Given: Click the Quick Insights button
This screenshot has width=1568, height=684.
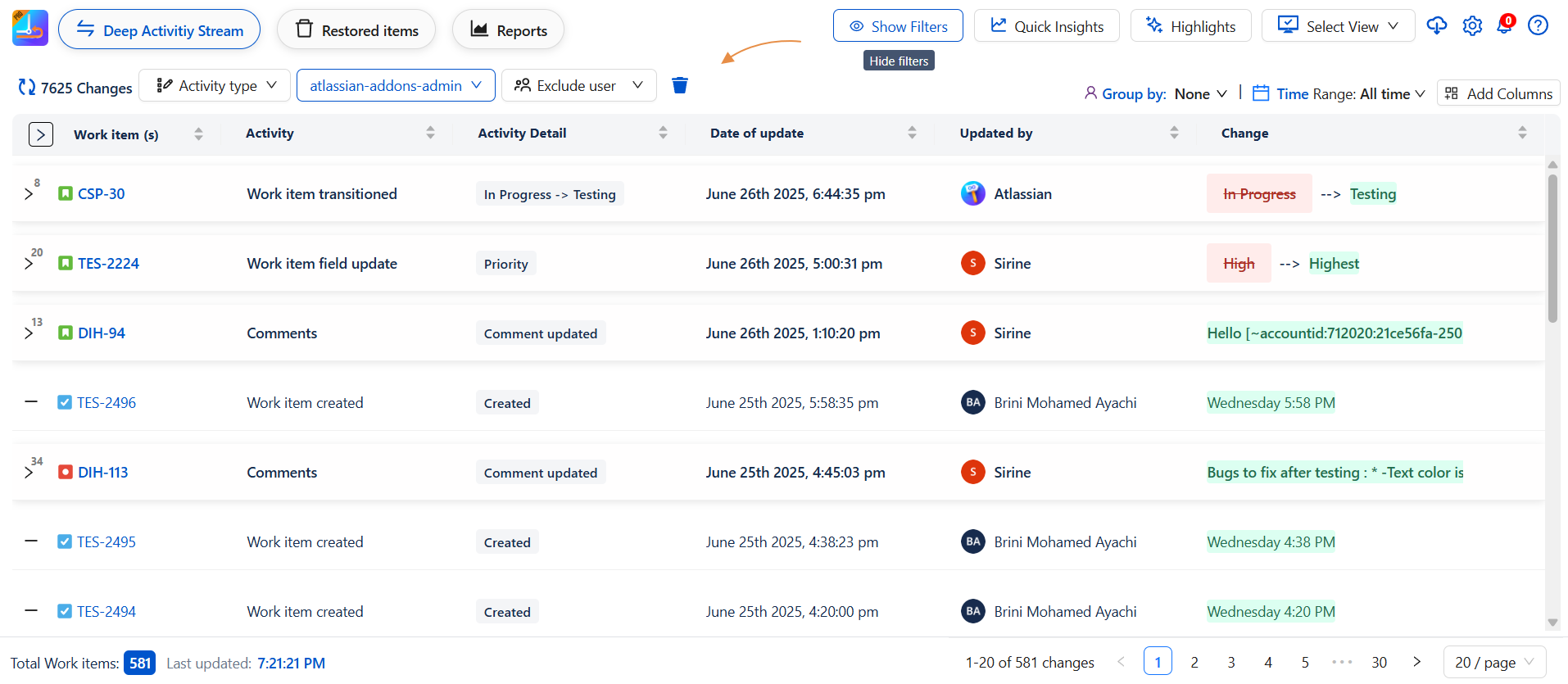Looking at the screenshot, I should (1046, 26).
